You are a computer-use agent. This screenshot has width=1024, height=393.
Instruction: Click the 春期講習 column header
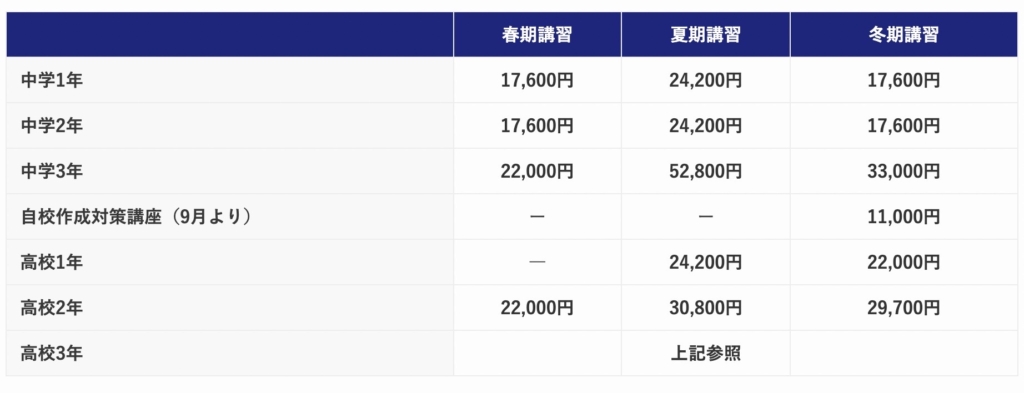coord(537,35)
